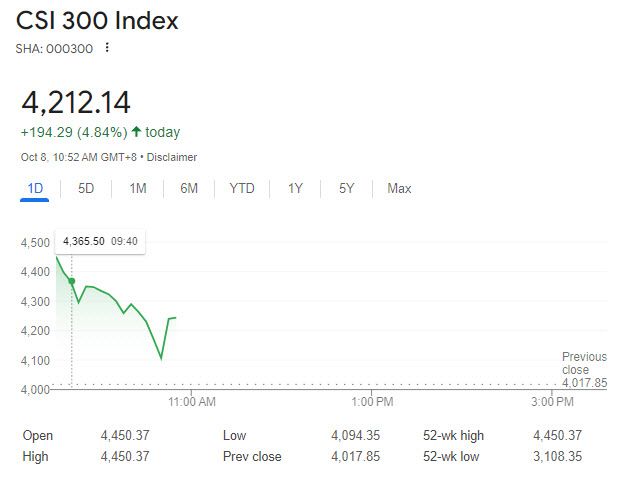Show the 1M chart range
The width and height of the screenshot is (635, 477).
tap(138, 189)
